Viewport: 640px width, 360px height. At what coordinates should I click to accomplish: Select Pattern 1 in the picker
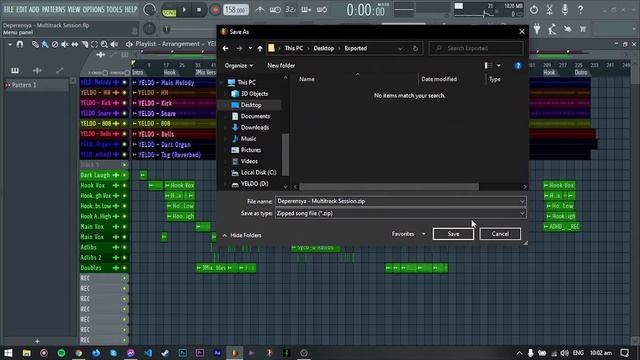pyautogui.click(x=36, y=85)
